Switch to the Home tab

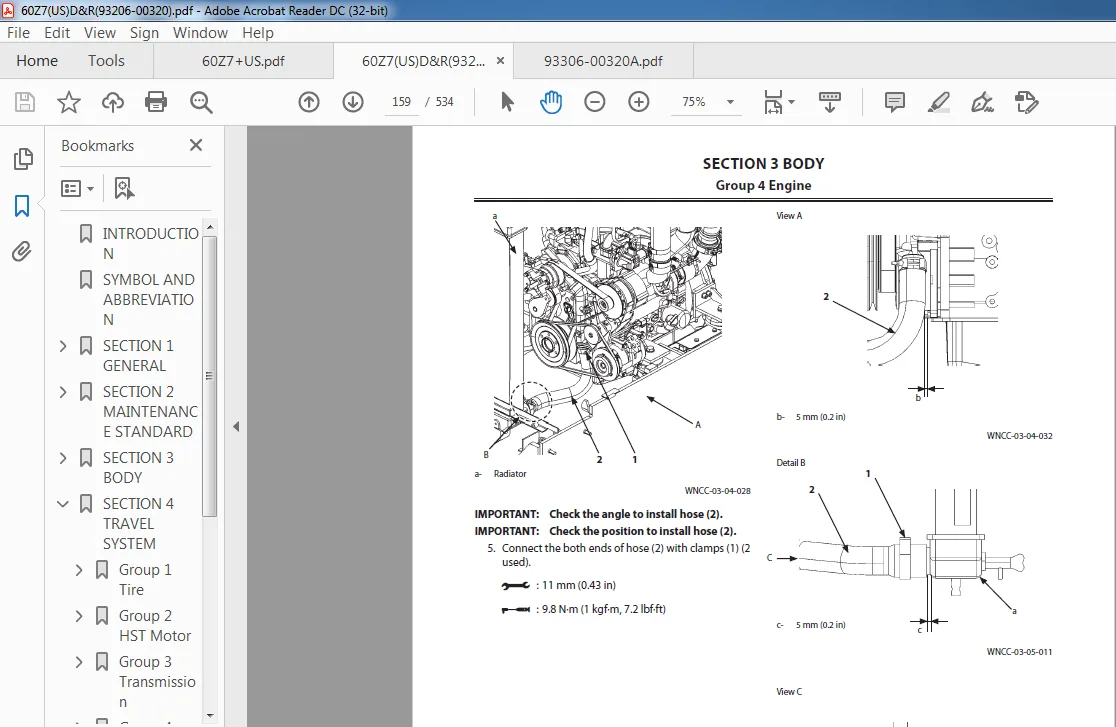point(37,61)
